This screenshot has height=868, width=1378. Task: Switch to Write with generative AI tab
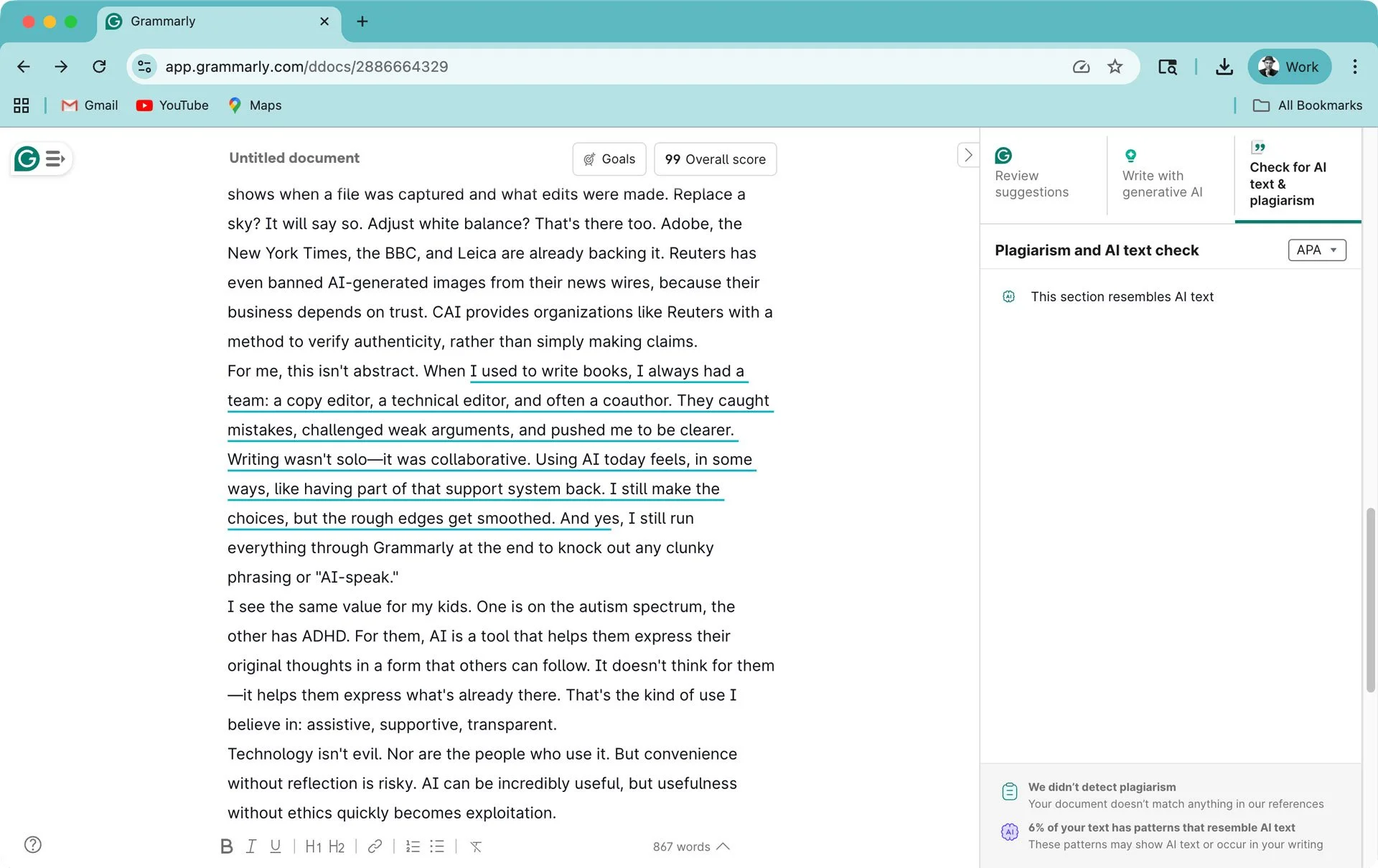point(1161,174)
